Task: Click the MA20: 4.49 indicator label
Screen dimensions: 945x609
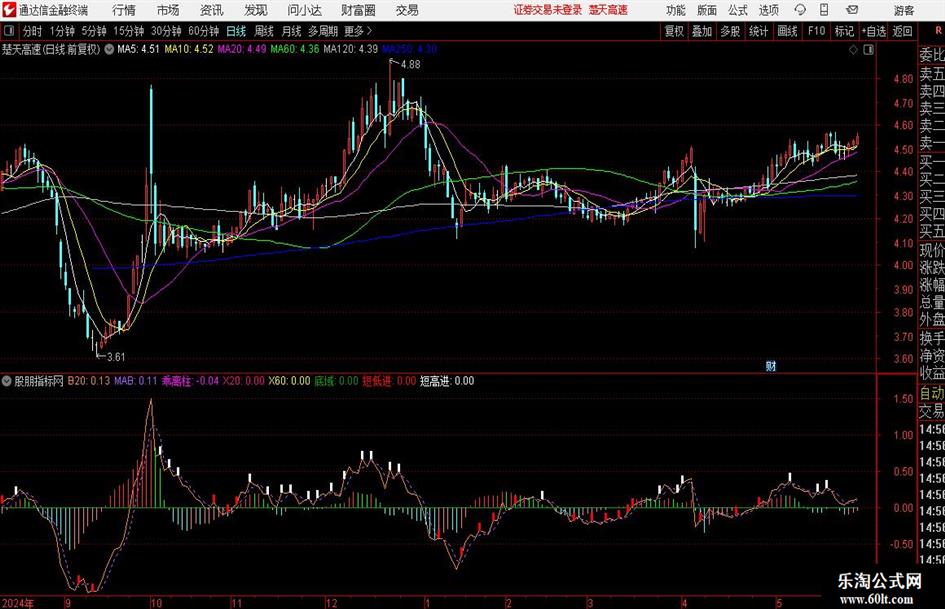Action: click(x=242, y=49)
